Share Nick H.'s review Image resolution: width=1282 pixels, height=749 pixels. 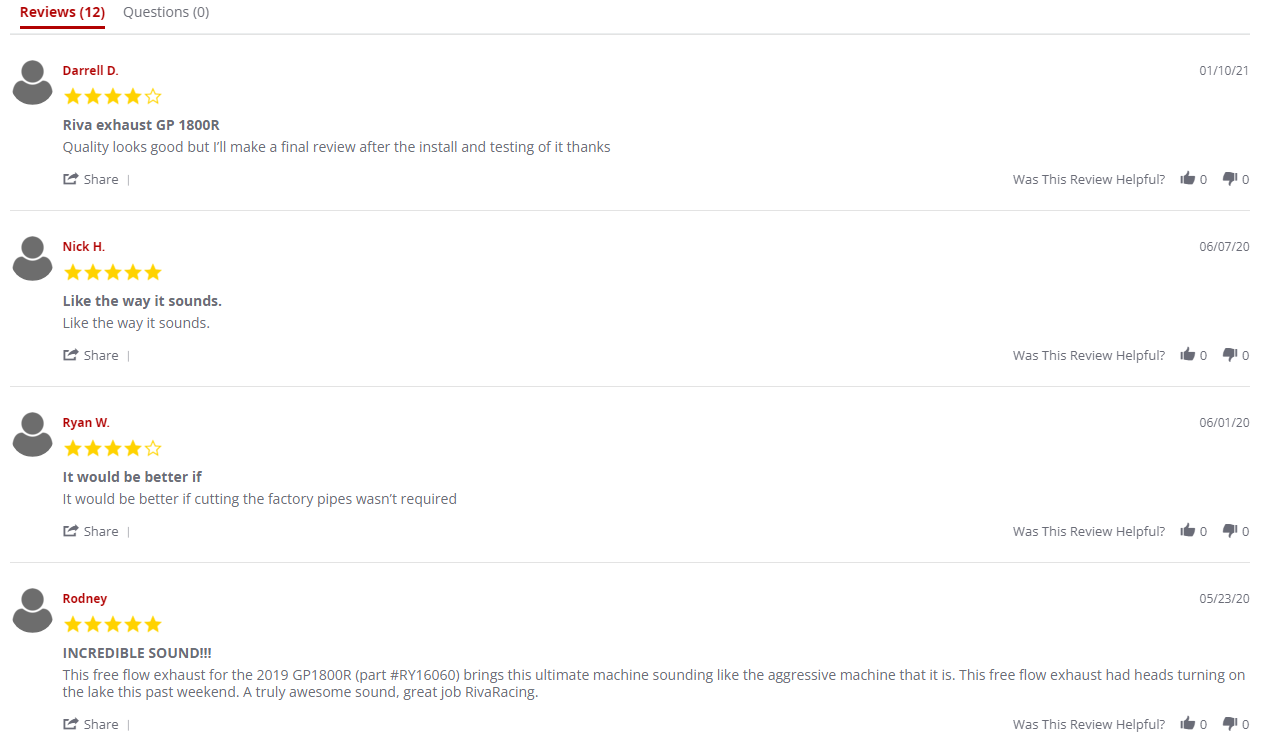[91, 356]
